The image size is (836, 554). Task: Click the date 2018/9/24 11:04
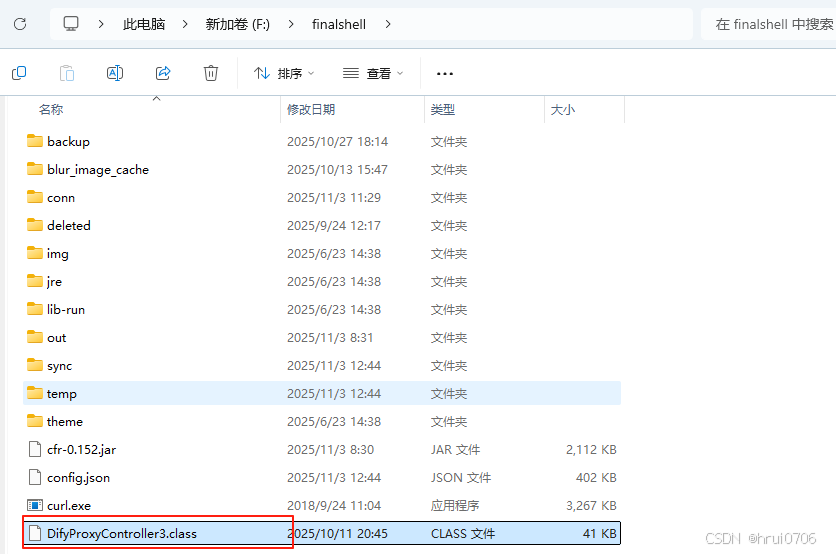tap(334, 505)
